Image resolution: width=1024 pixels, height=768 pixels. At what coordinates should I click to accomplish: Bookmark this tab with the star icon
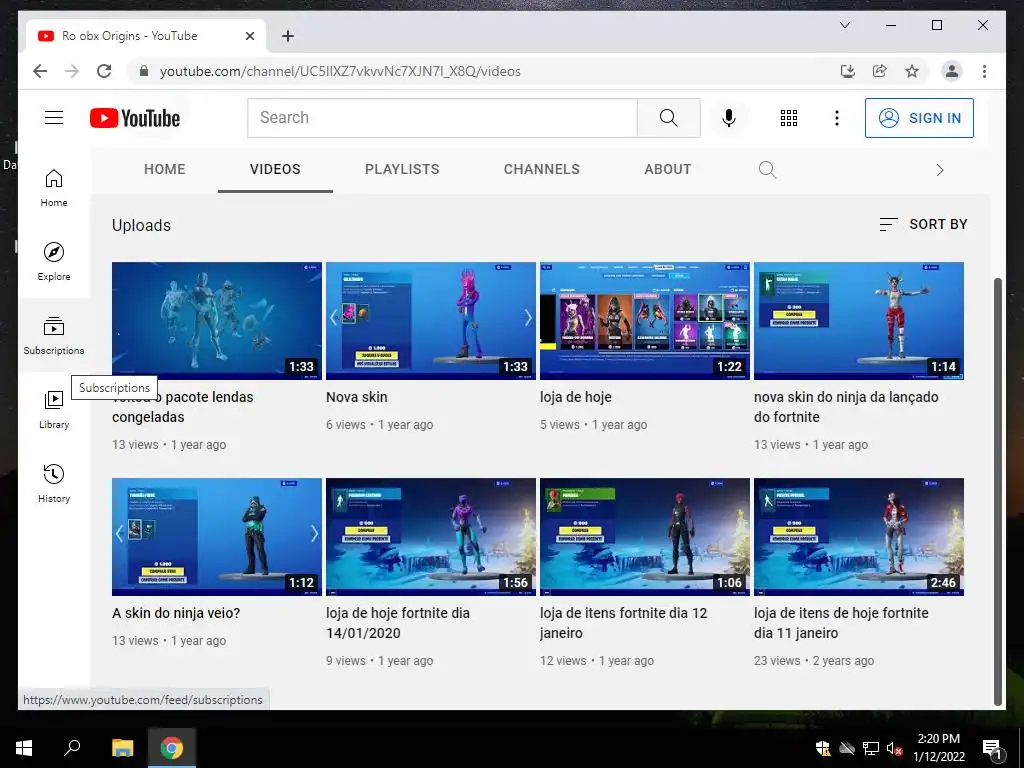[912, 71]
